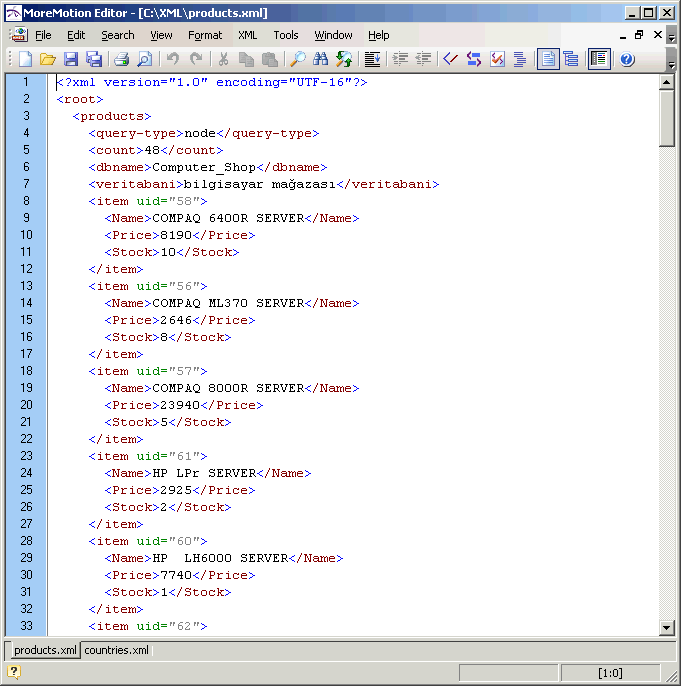The height and width of the screenshot is (686, 681).
Task: Click text COMPAQ 6400R SERVER
Action: tap(228, 218)
